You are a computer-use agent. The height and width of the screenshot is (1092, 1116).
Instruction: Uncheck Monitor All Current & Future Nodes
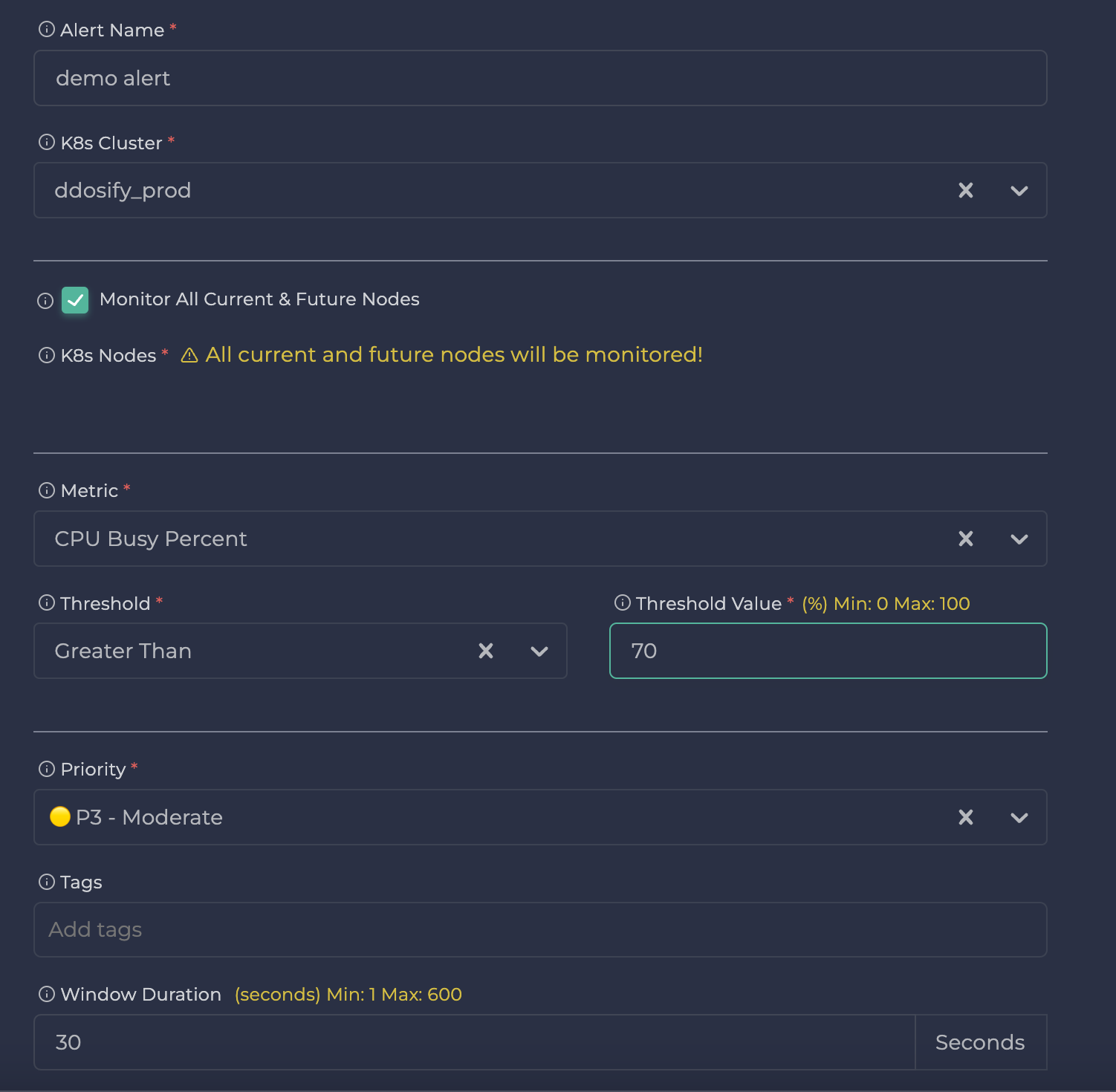click(75, 300)
